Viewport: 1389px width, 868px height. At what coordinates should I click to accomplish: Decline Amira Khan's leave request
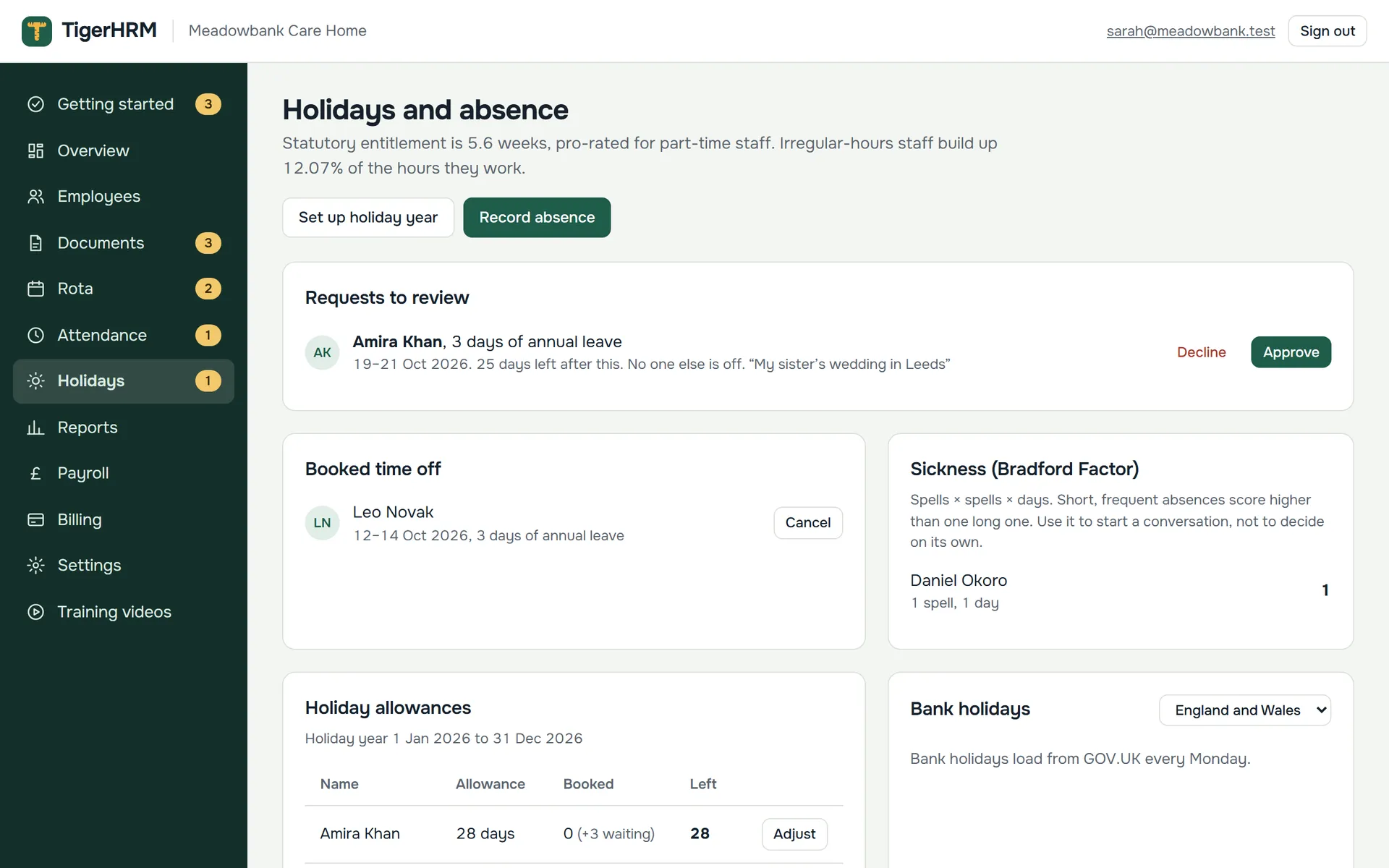coord(1201,352)
